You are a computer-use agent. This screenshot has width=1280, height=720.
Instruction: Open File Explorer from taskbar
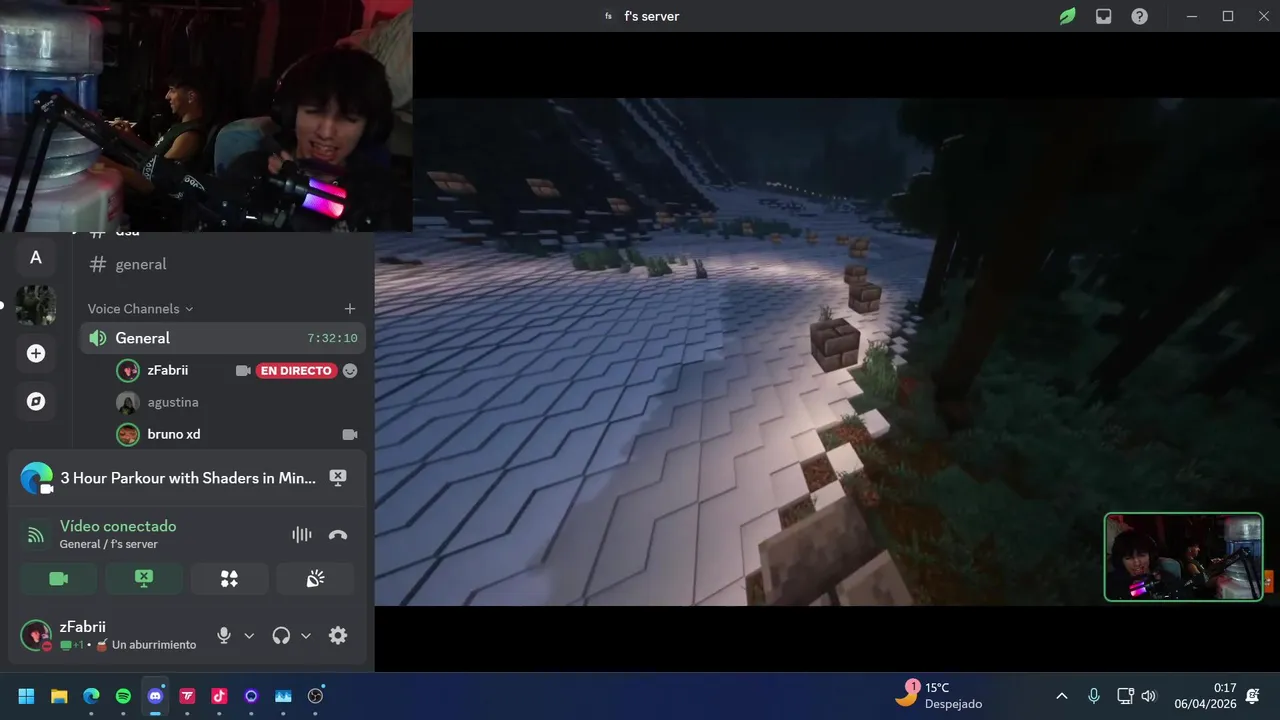pos(59,696)
